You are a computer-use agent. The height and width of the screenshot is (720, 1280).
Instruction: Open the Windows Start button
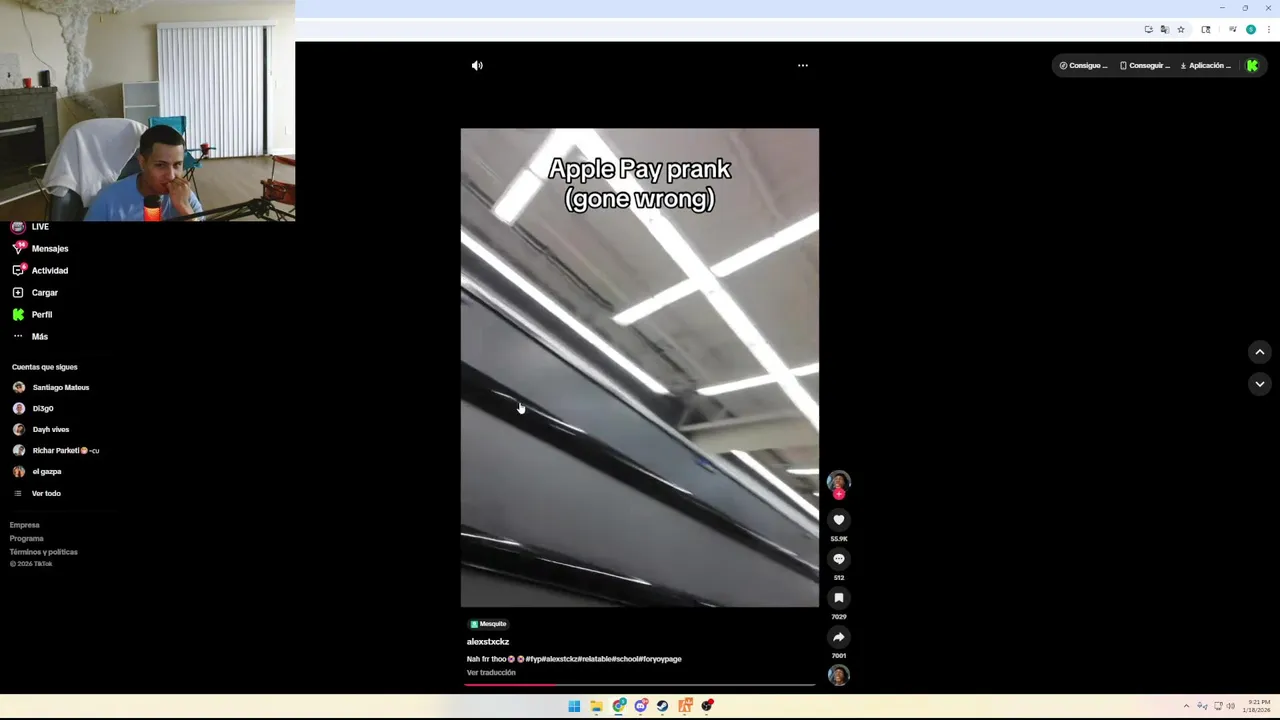point(574,706)
